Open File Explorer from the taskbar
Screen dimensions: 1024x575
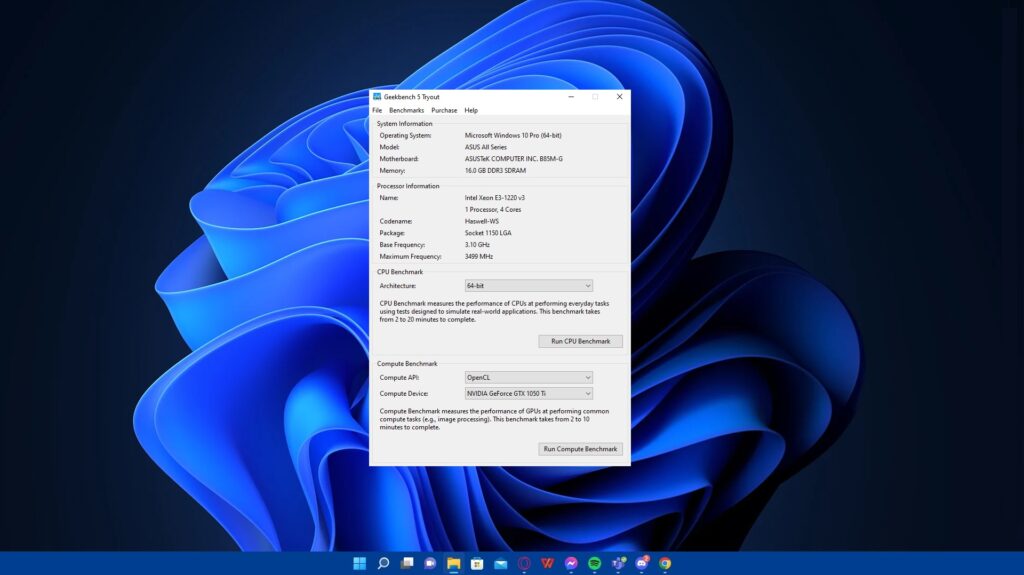pos(454,563)
